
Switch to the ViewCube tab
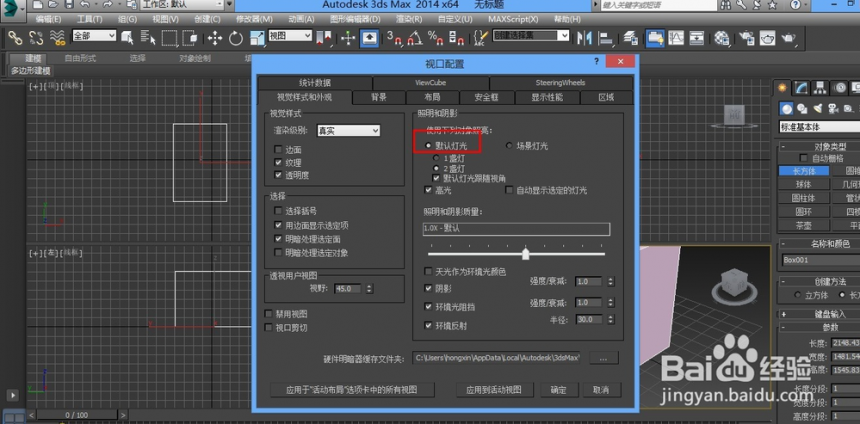point(431,83)
